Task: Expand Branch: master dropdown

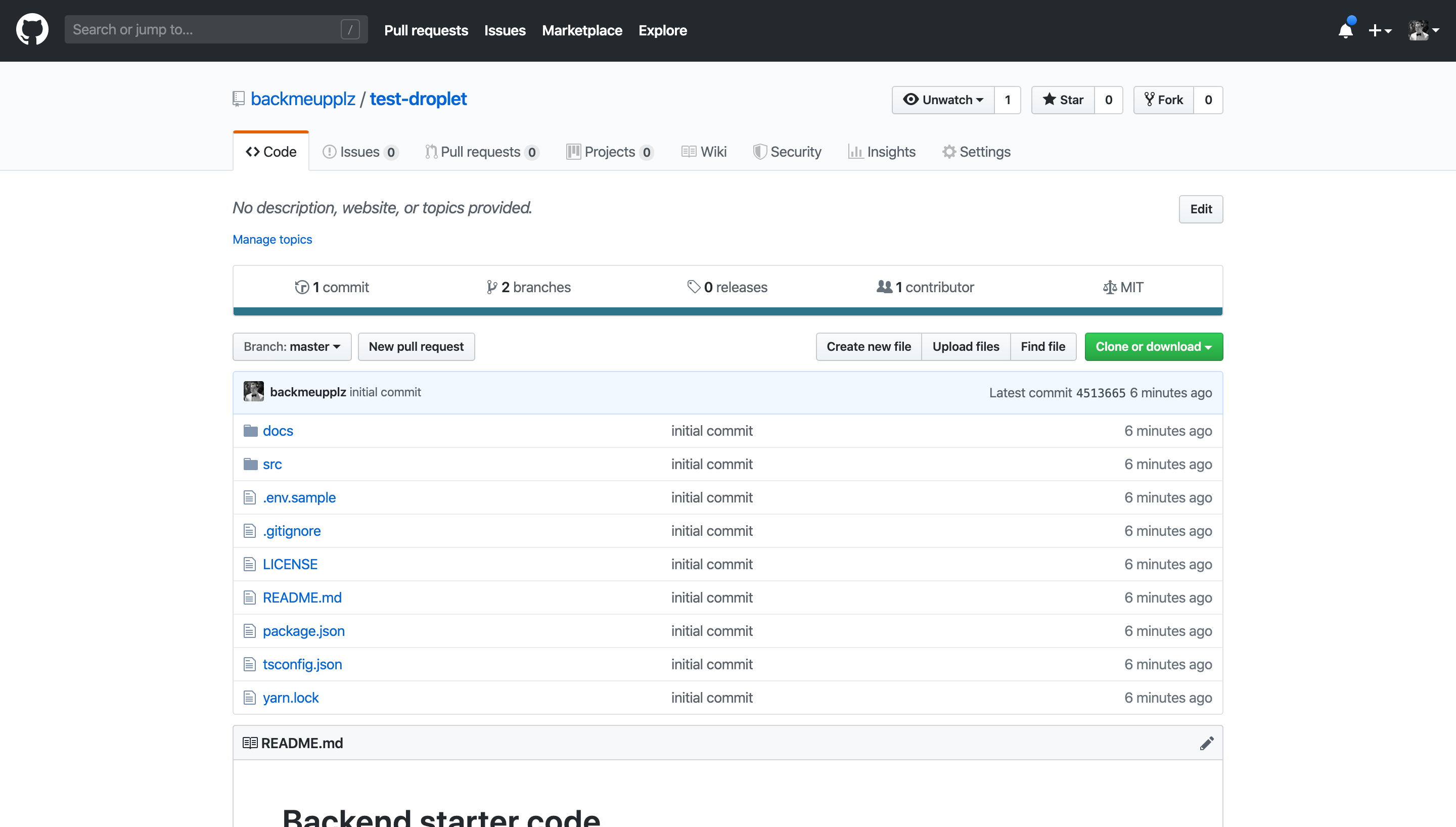Action: click(x=292, y=346)
